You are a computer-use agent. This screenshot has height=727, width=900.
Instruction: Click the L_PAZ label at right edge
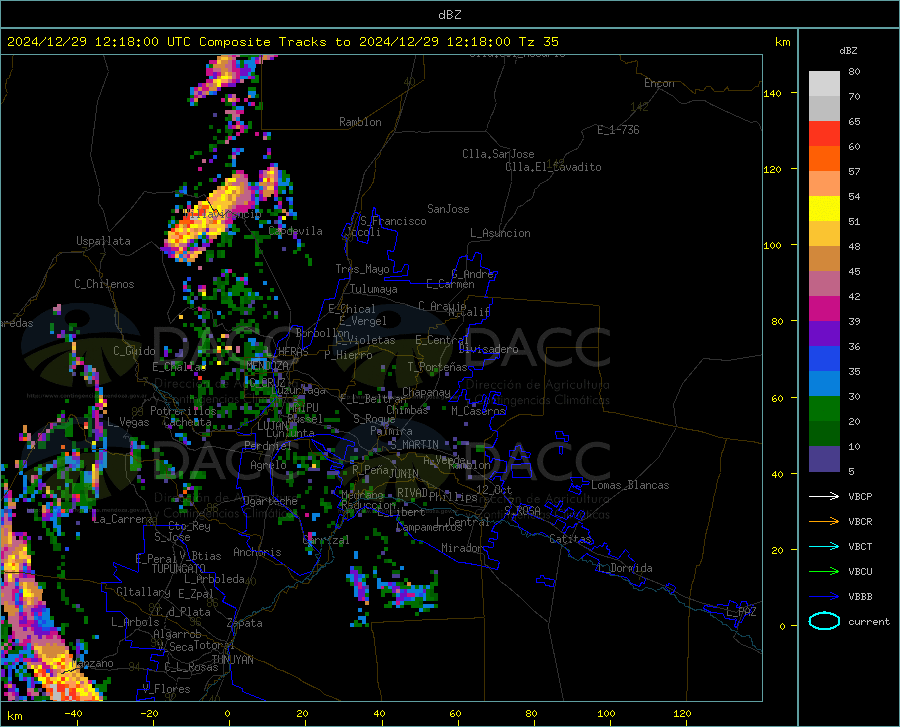(741, 612)
